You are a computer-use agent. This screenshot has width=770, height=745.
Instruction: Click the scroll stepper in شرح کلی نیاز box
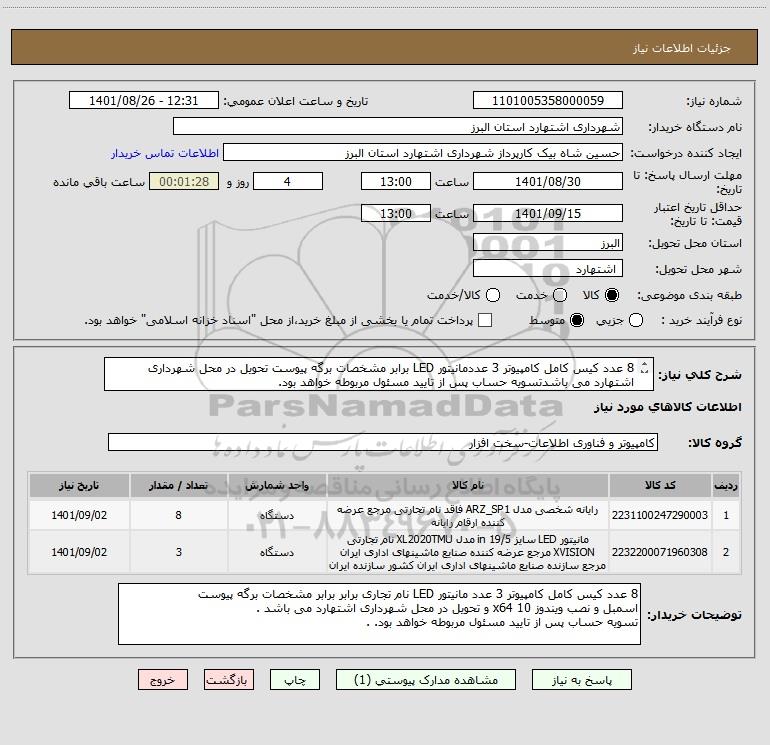click(x=645, y=367)
